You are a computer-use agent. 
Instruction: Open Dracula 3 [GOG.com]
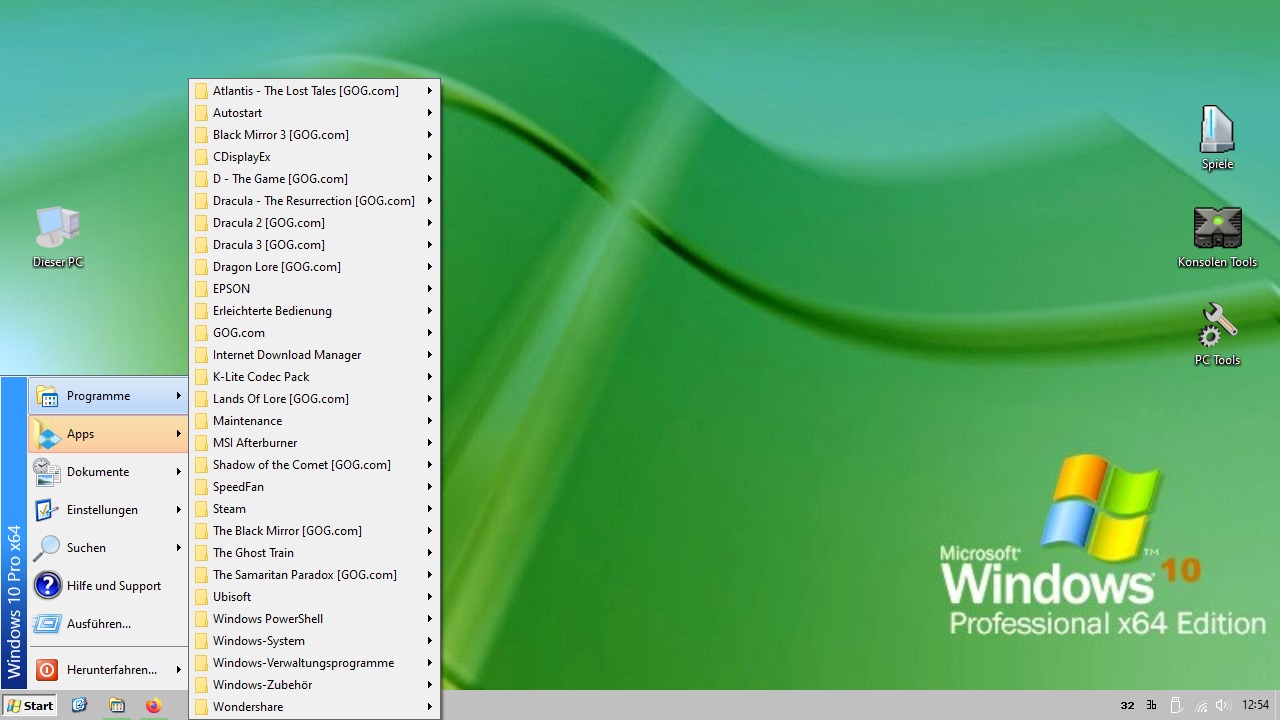point(314,245)
